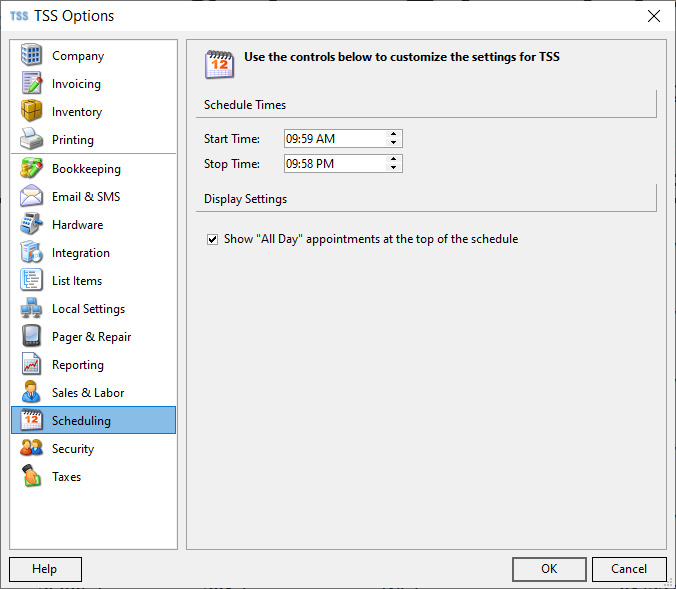
Task: Click the Integration icon in sidebar
Action: point(31,252)
